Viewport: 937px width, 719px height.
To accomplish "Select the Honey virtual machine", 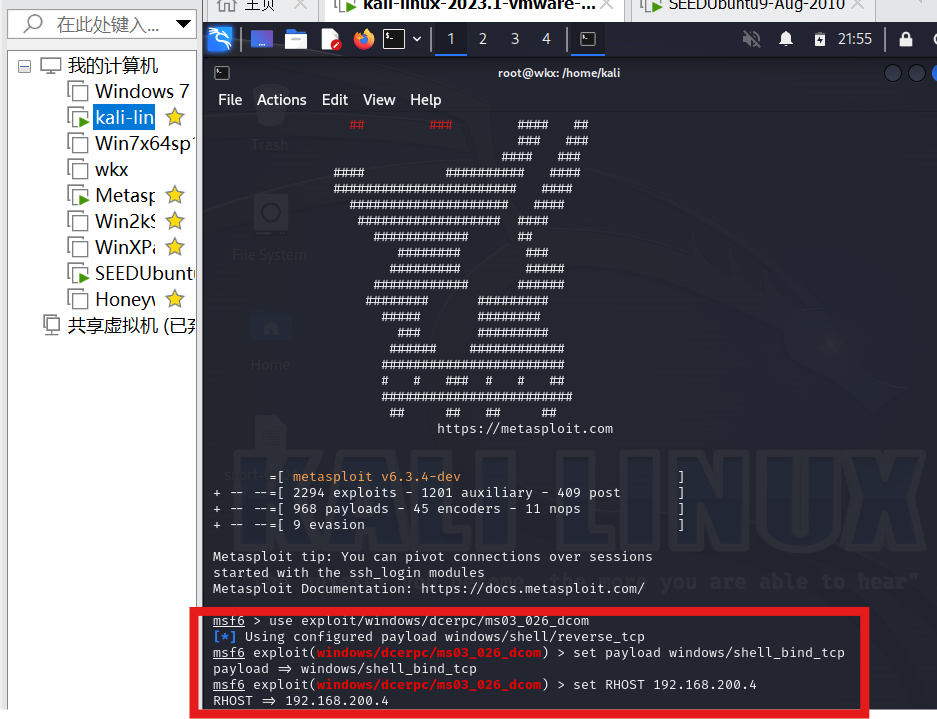I will click(125, 299).
